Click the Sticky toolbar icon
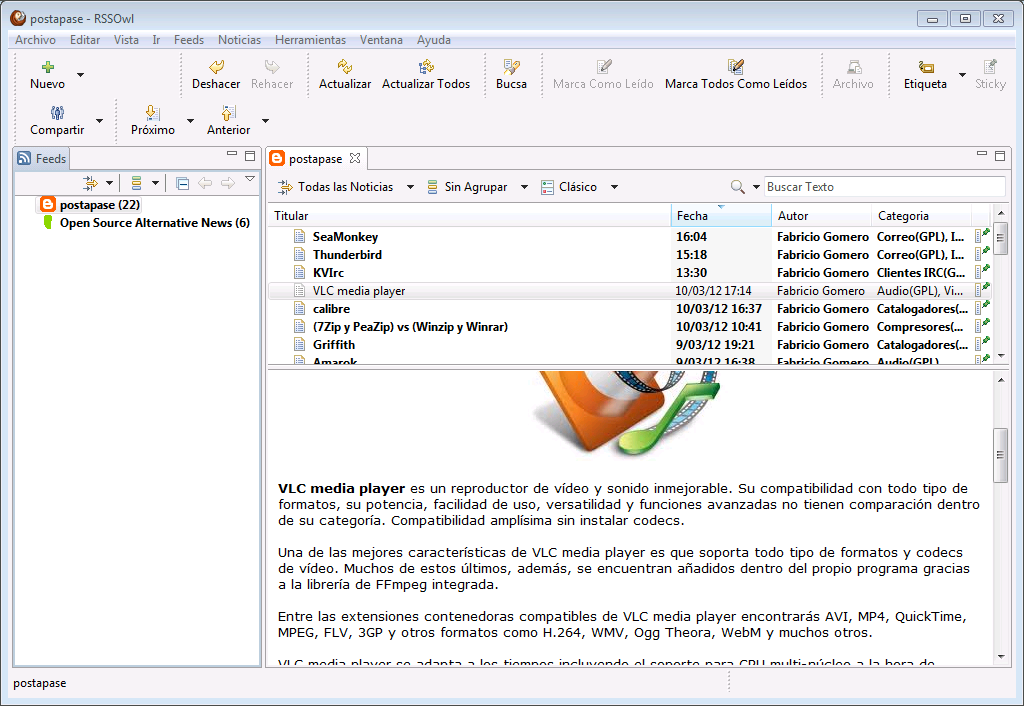1024x706 pixels. click(990, 67)
